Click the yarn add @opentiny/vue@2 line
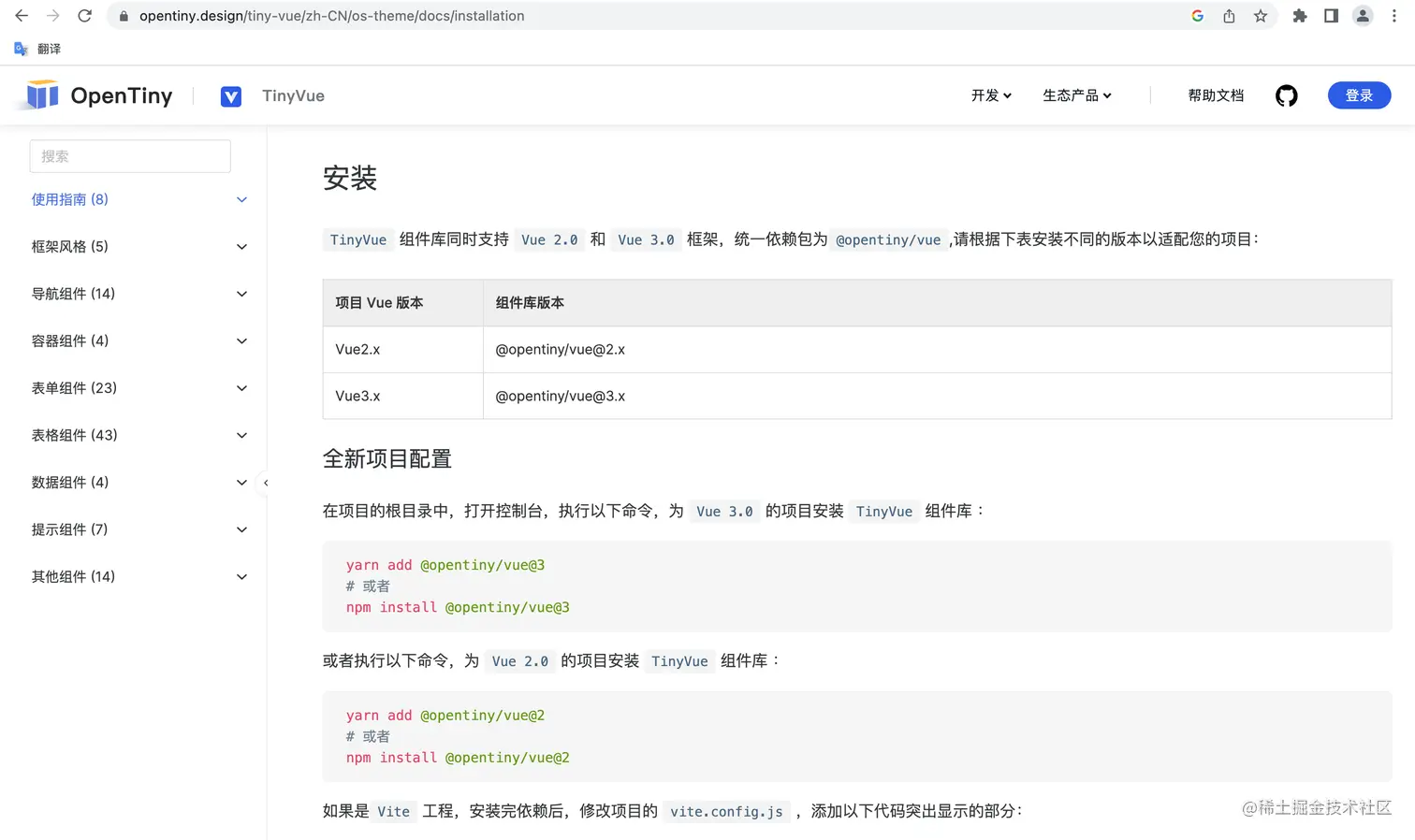The width and height of the screenshot is (1415, 840). click(x=445, y=716)
